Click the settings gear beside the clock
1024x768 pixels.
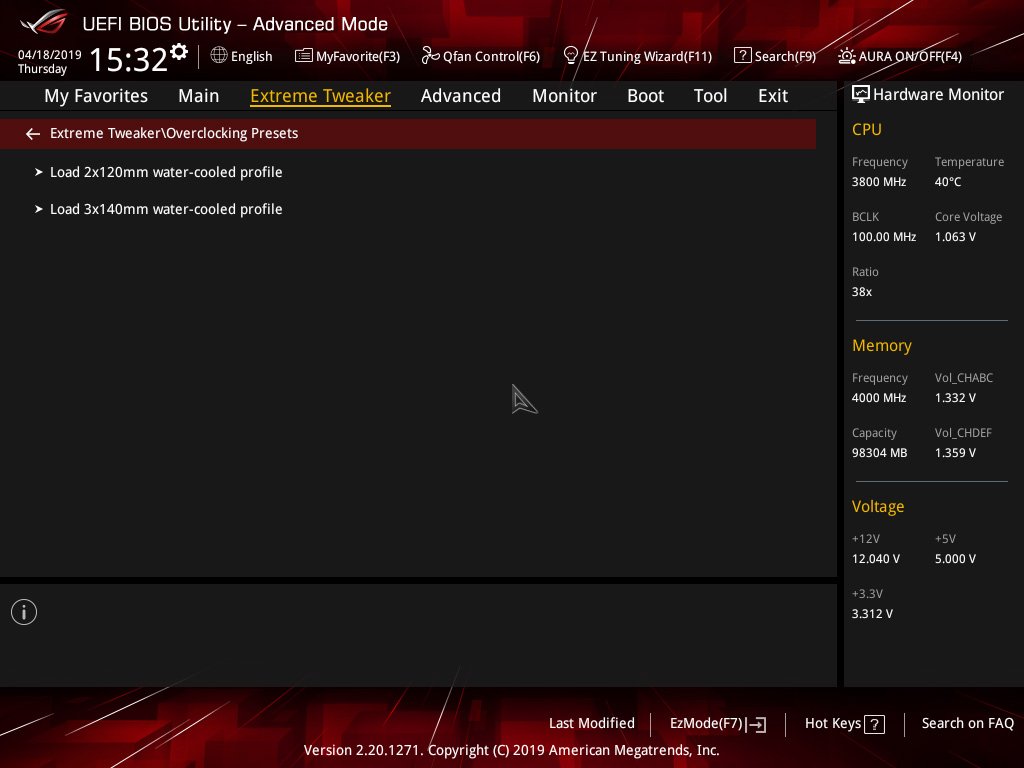pos(179,52)
